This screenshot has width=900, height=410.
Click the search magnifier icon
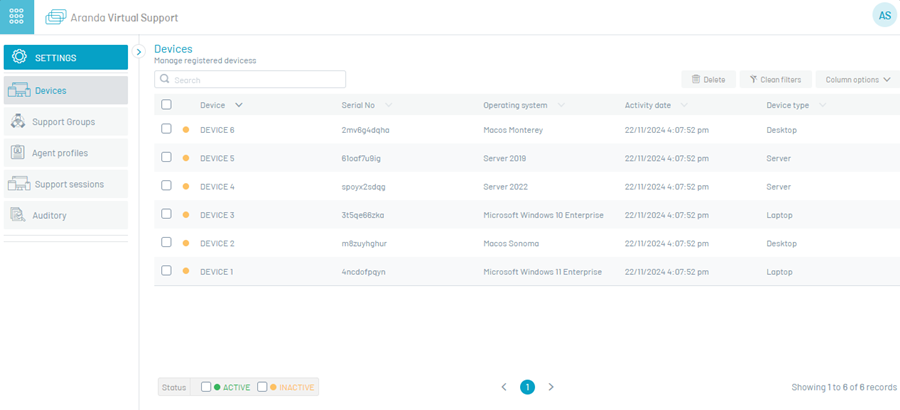[x=165, y=79]
